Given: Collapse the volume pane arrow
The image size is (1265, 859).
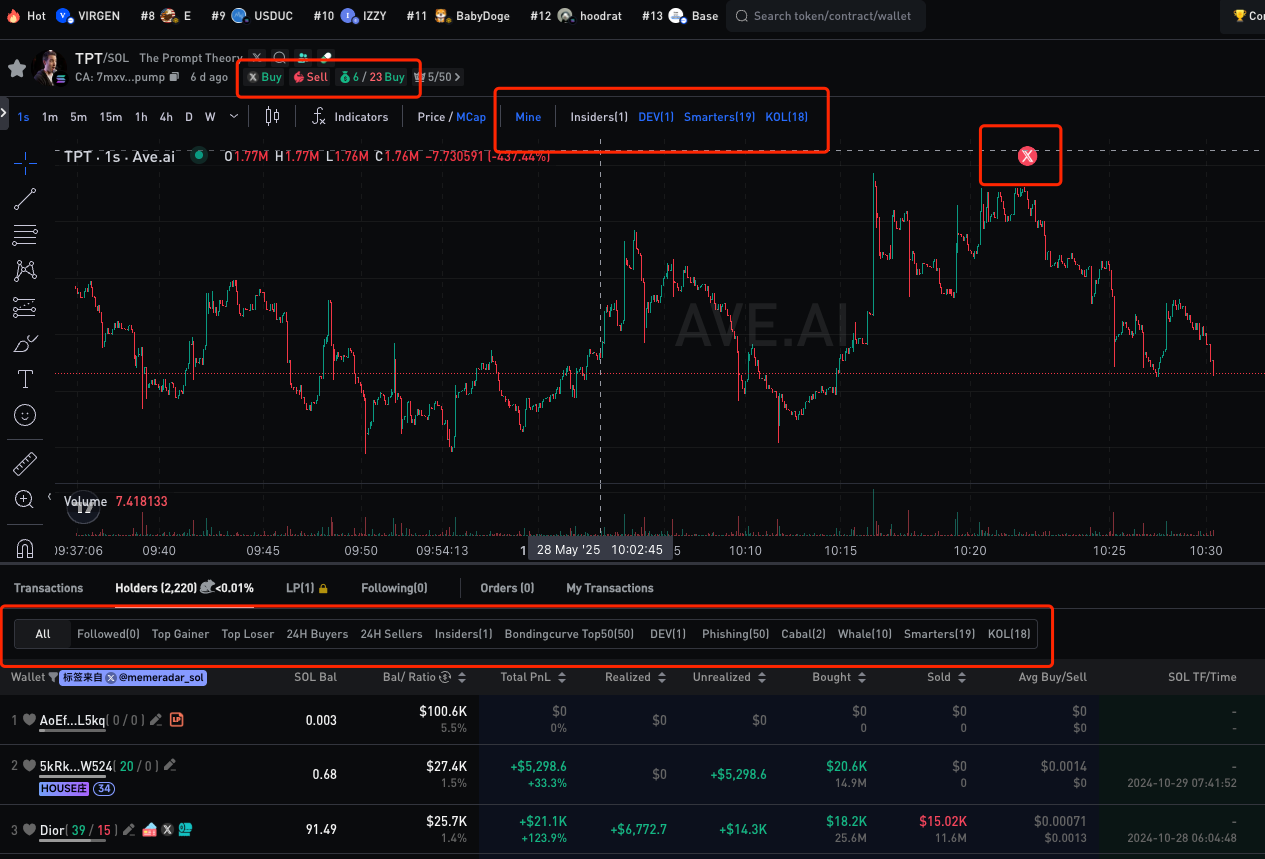Looking at the screenshot, I should tap(50, 497).
